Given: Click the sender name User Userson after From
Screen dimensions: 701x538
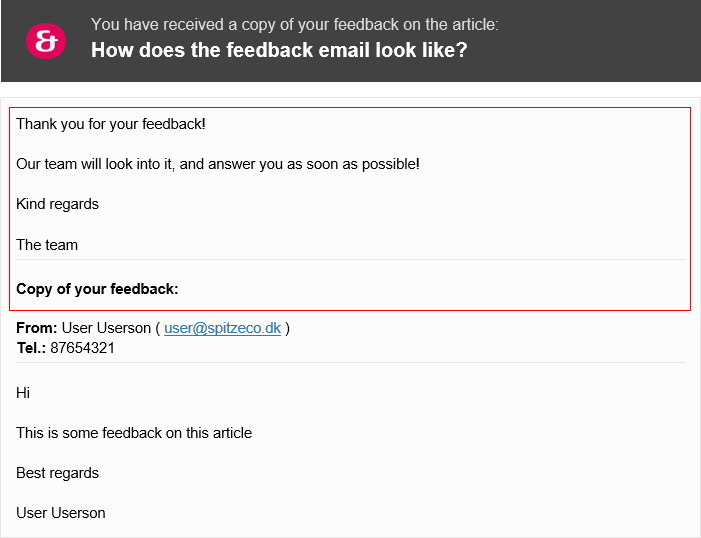Looking at the screenshot, I should pos(106,328).
